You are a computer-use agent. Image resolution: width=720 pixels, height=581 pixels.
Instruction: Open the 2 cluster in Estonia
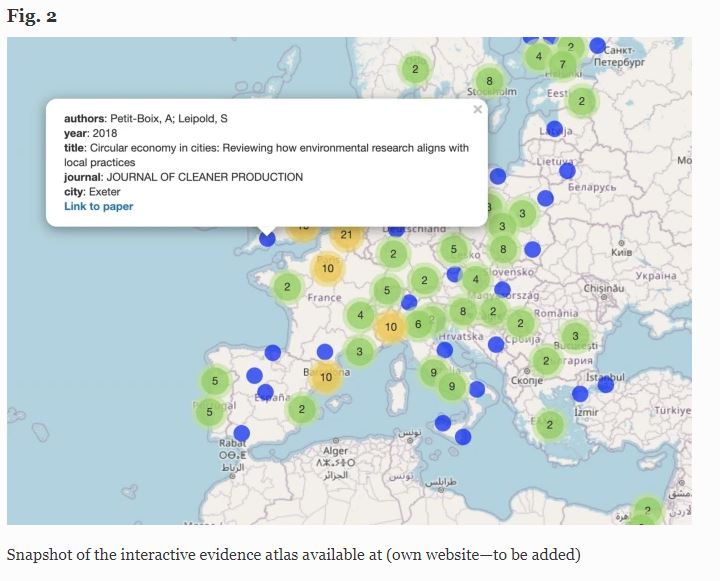tap(582, 101)
